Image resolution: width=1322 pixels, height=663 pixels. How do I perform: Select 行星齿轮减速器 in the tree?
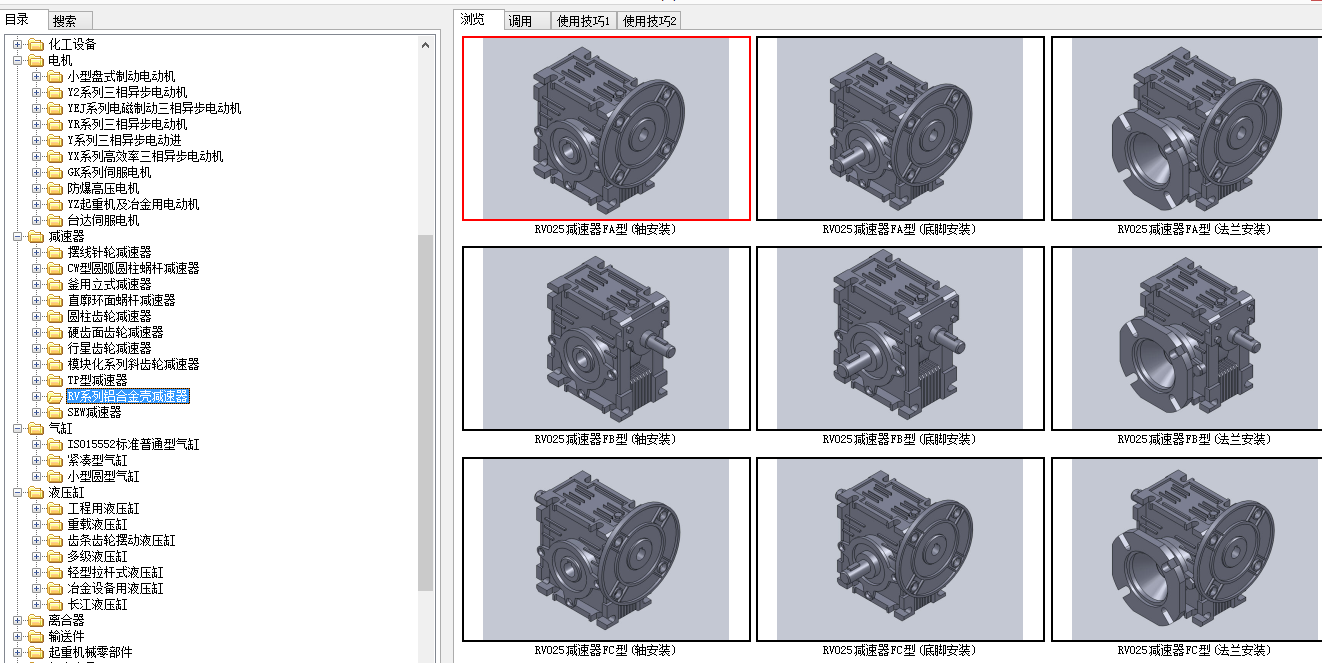coord(109,348)
